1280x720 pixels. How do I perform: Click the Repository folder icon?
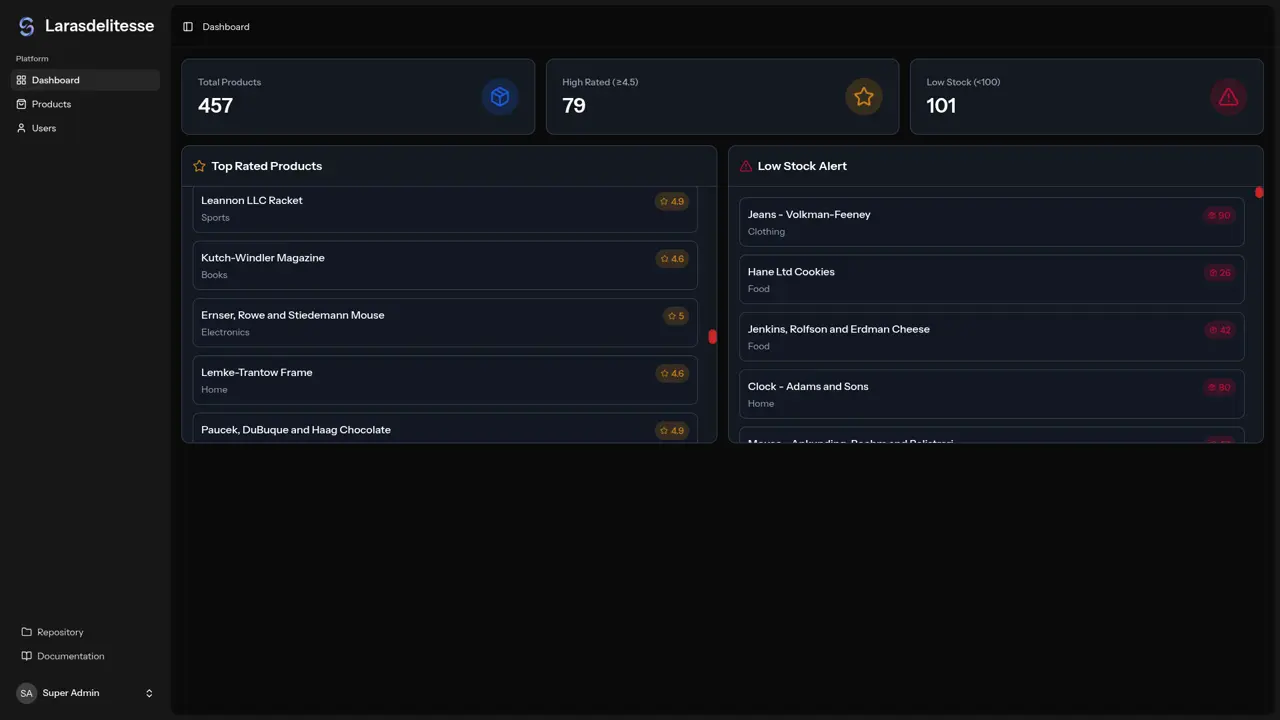click(x=27, y=632)
